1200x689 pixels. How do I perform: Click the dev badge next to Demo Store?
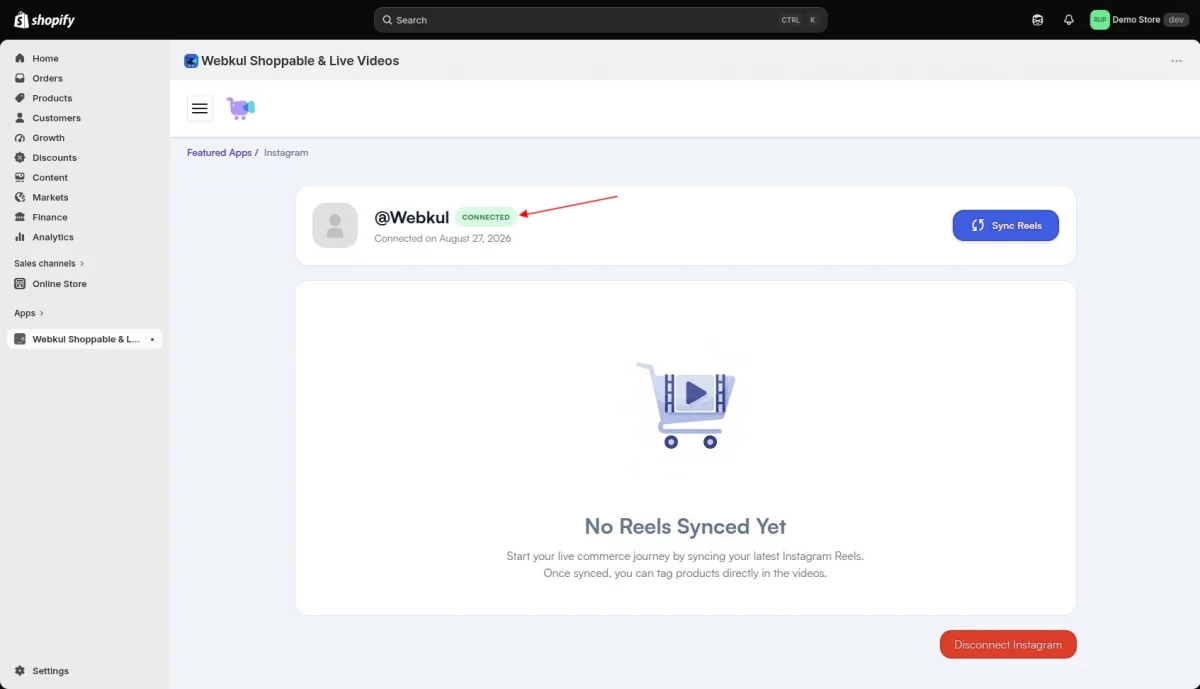pos(1176,20)
